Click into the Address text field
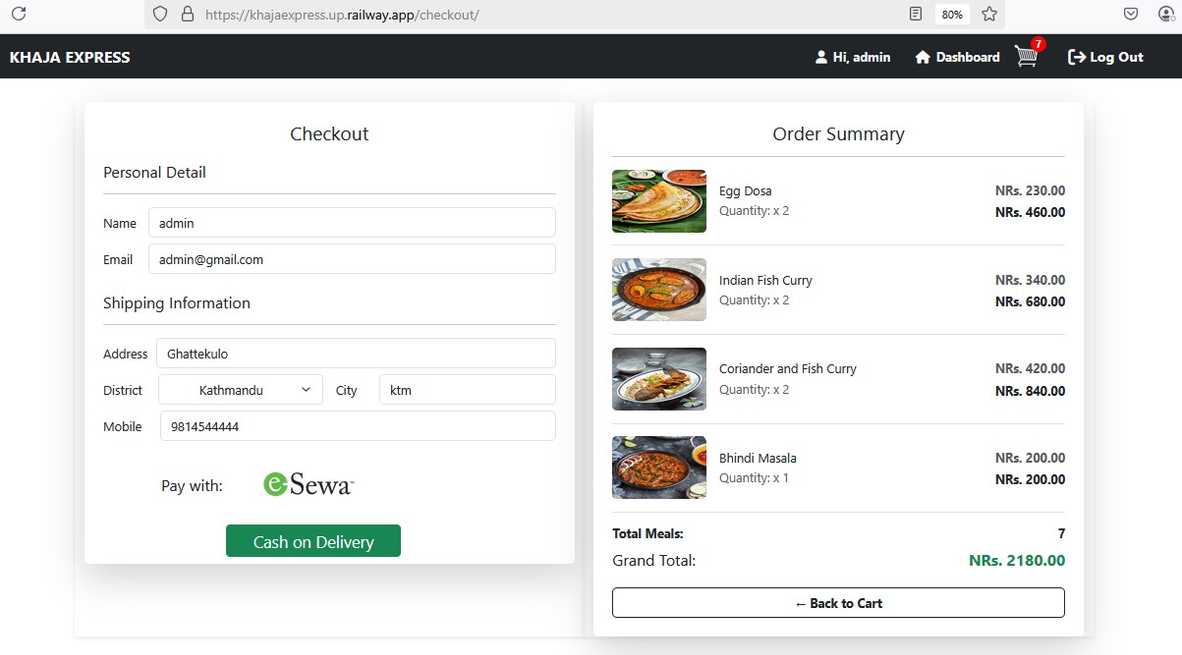1182x655 pixels. point(355,353)
